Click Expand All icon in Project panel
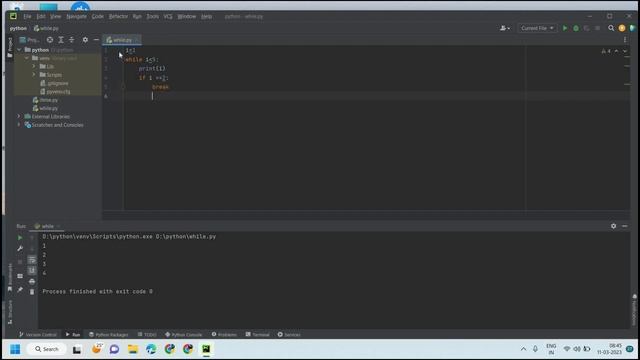Image resolution: width=640 pixels, height=360 pixels. 61,40
